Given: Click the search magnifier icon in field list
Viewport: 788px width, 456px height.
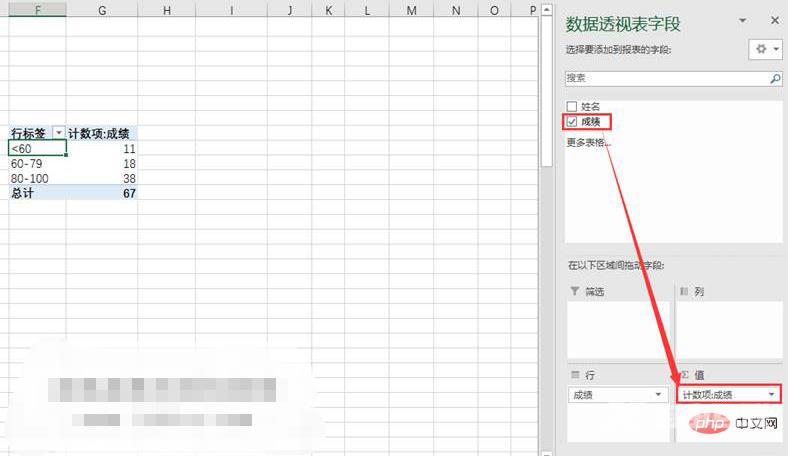Looking at the screenshot, I should click(x=774, y=78).
